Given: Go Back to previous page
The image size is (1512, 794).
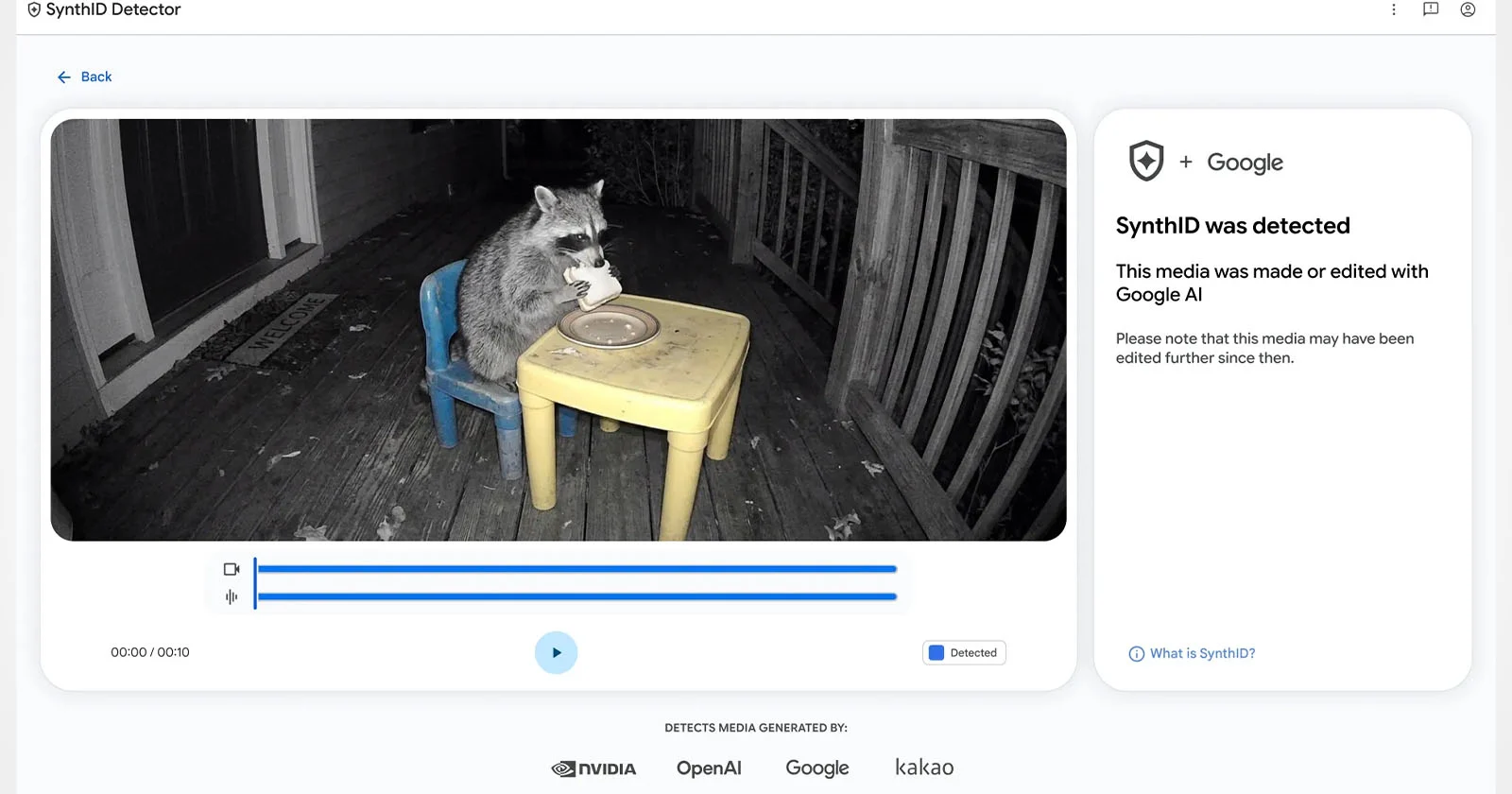Looking at the screenshot, I should 84,78.
